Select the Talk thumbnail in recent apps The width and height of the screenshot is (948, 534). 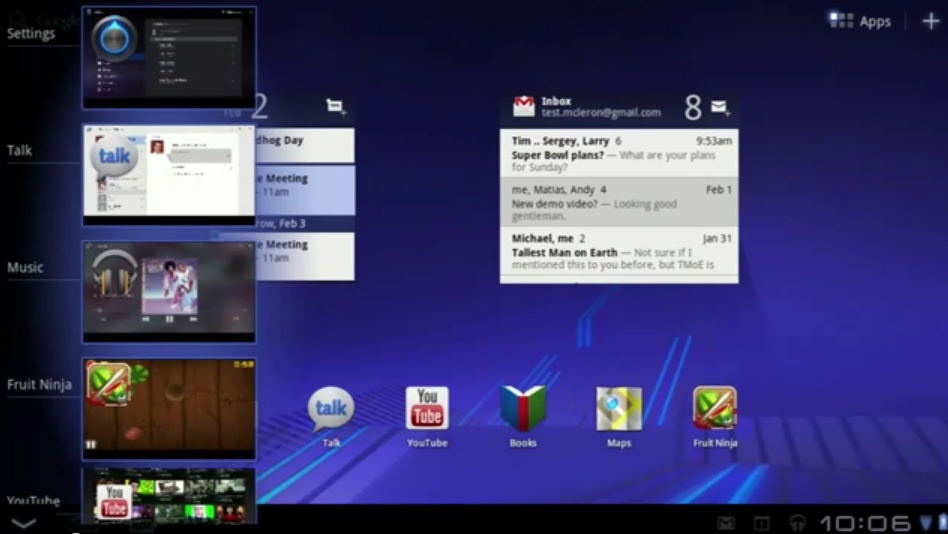[169, 175]
